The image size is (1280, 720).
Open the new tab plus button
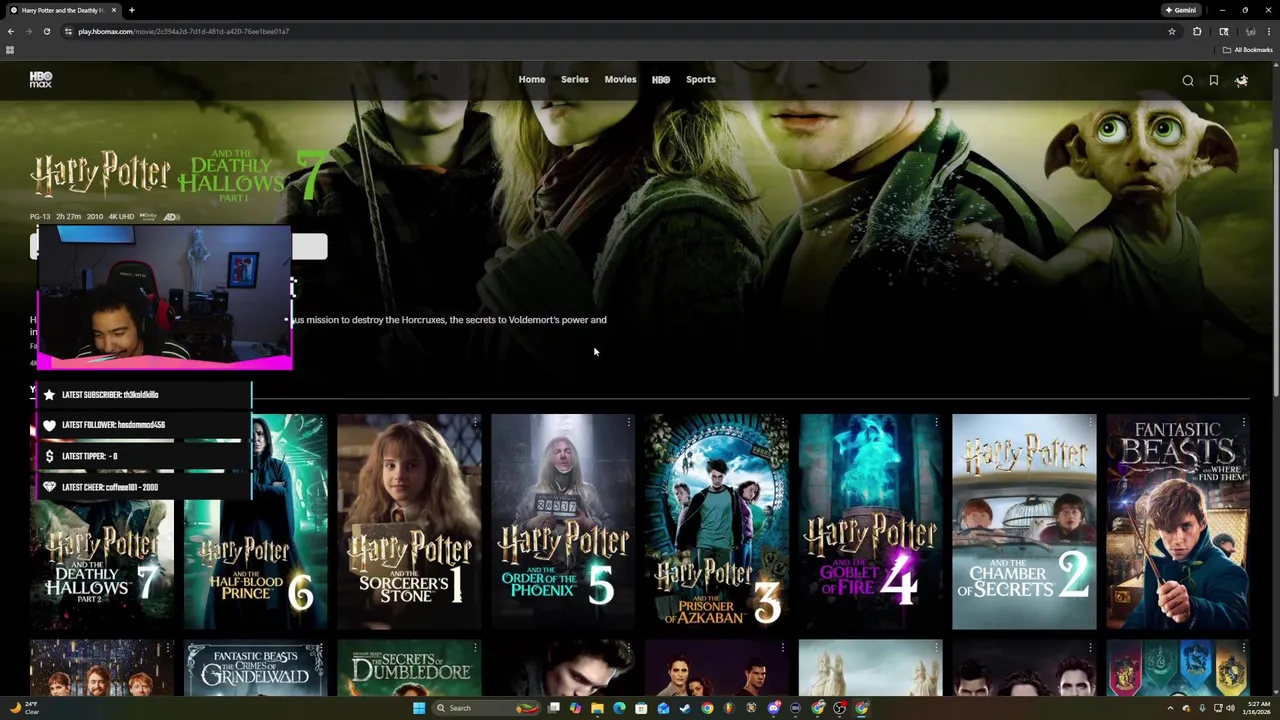pos(131,10)
